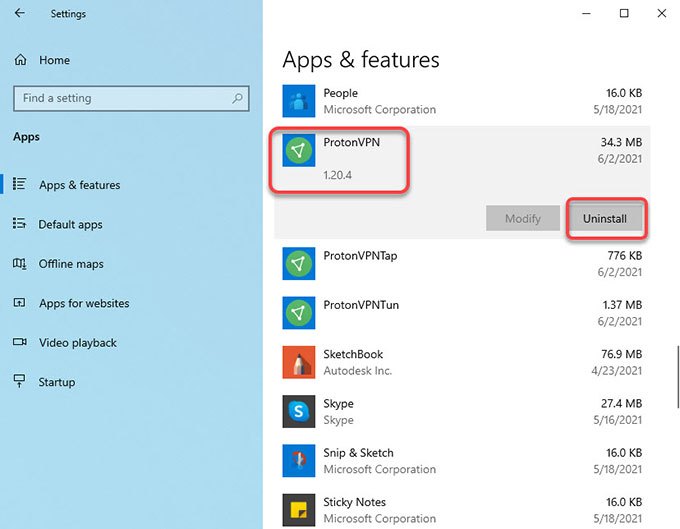Minimize the Settings window
Image resolution: width=680 pixels, height=529 pixels.
(x=586, y=13)
